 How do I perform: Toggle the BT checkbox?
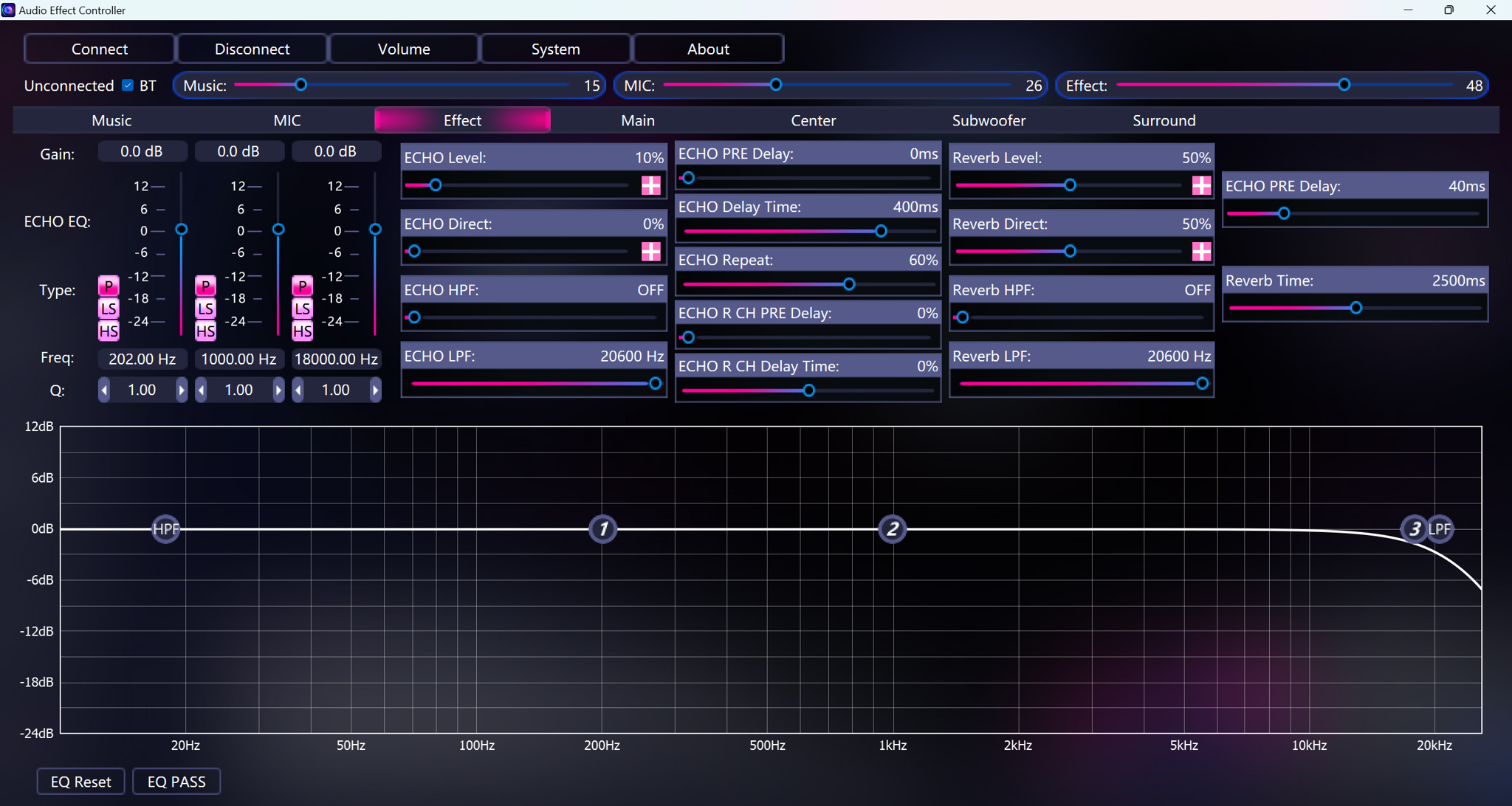pyautogui.click(x=128, y=86)
